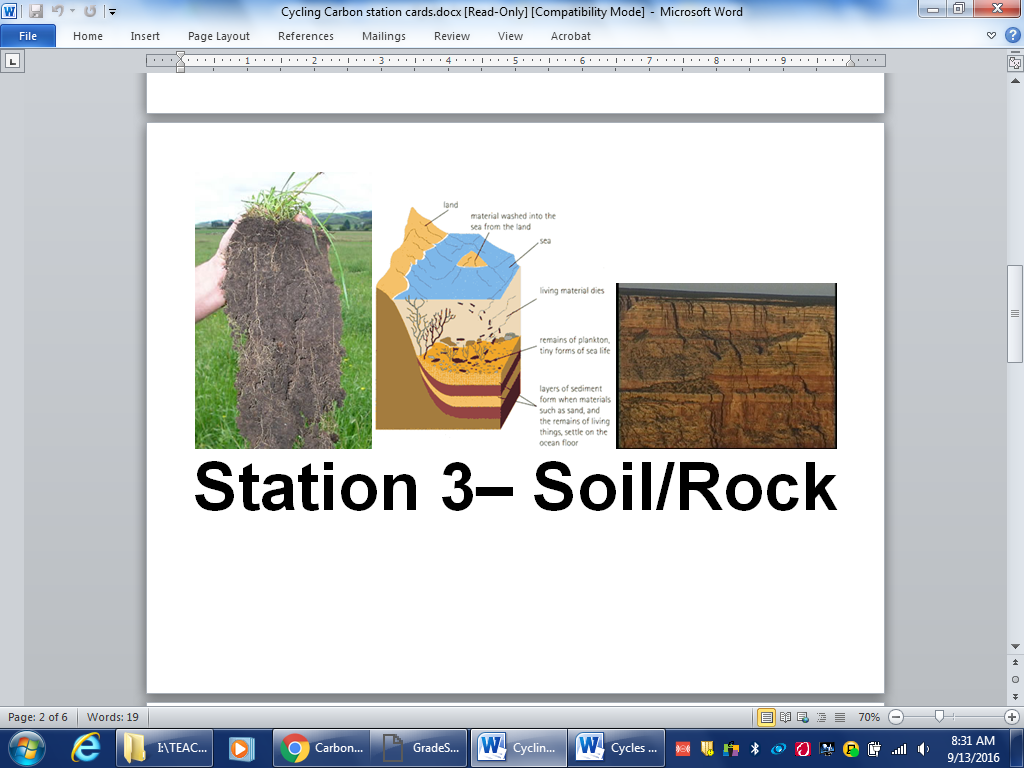Select the soil clump photo
The image size is (1024, 768).
pos(283,310)
